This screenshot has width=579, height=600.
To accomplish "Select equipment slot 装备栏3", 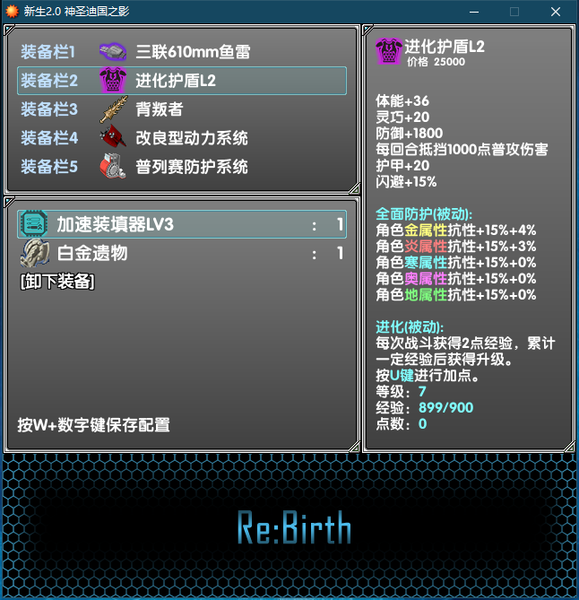I will 182,109.
